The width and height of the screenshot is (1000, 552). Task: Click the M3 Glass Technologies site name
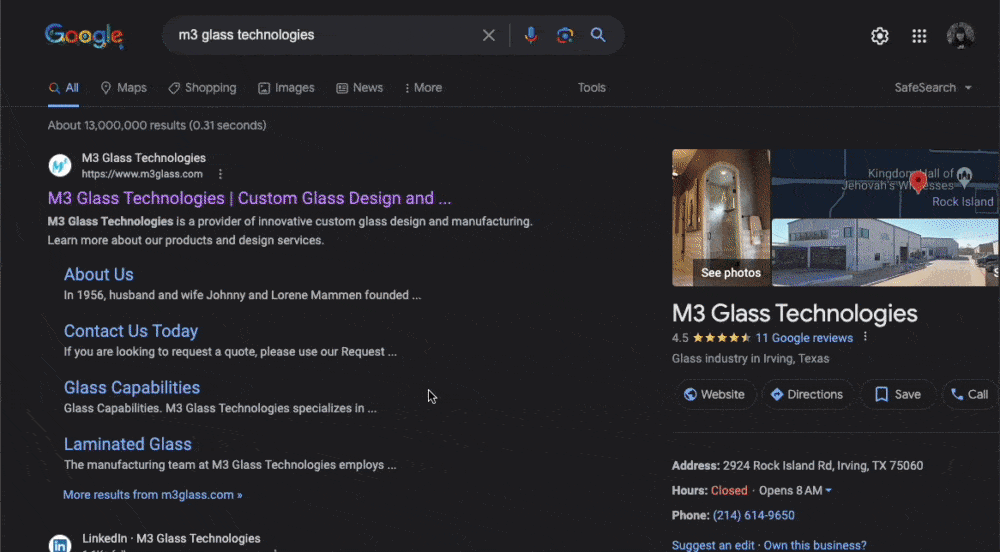click(144, 158)
